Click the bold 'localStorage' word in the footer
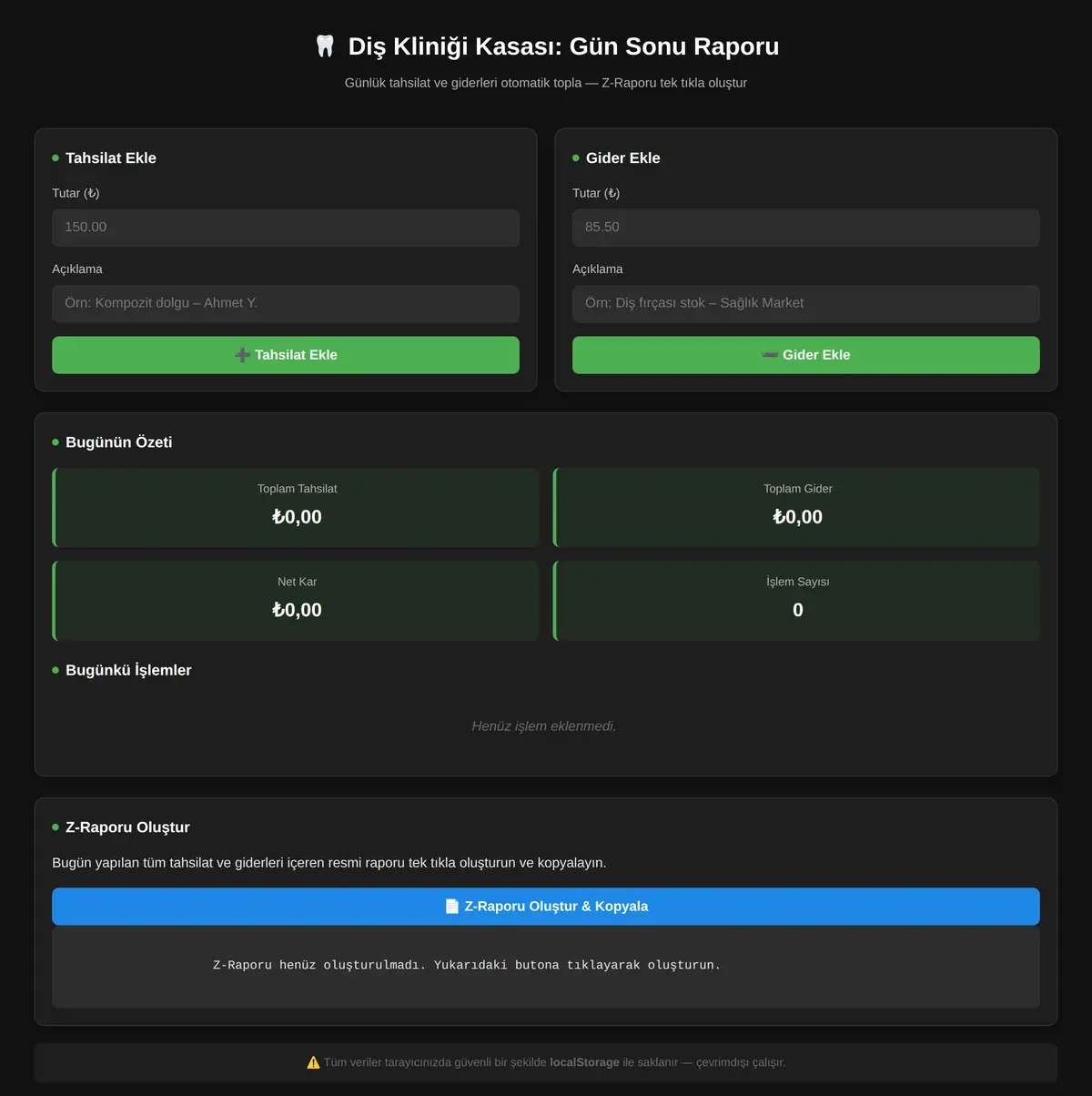This screenshot has height=1096, width=1092. tap(584, 1062)
